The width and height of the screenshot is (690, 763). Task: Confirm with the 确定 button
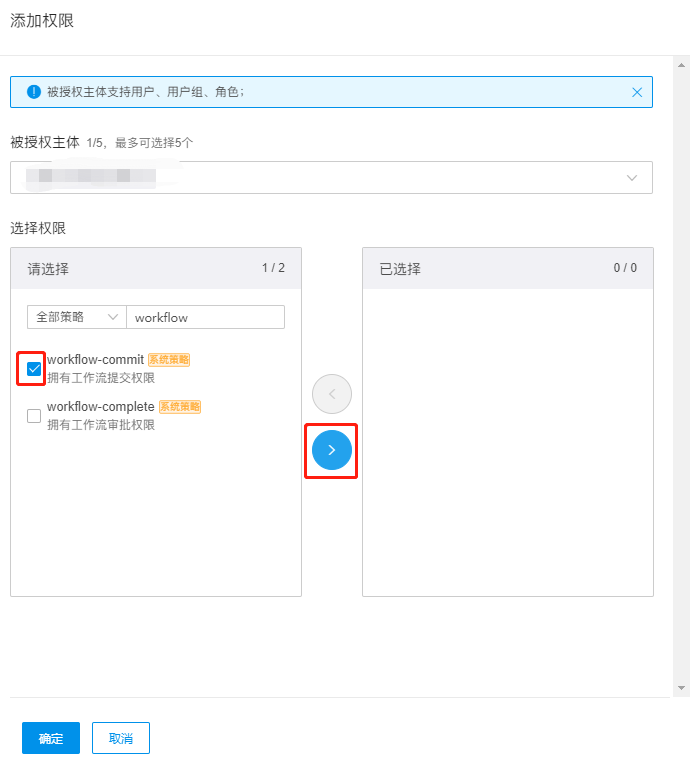[x=51, y=738]
